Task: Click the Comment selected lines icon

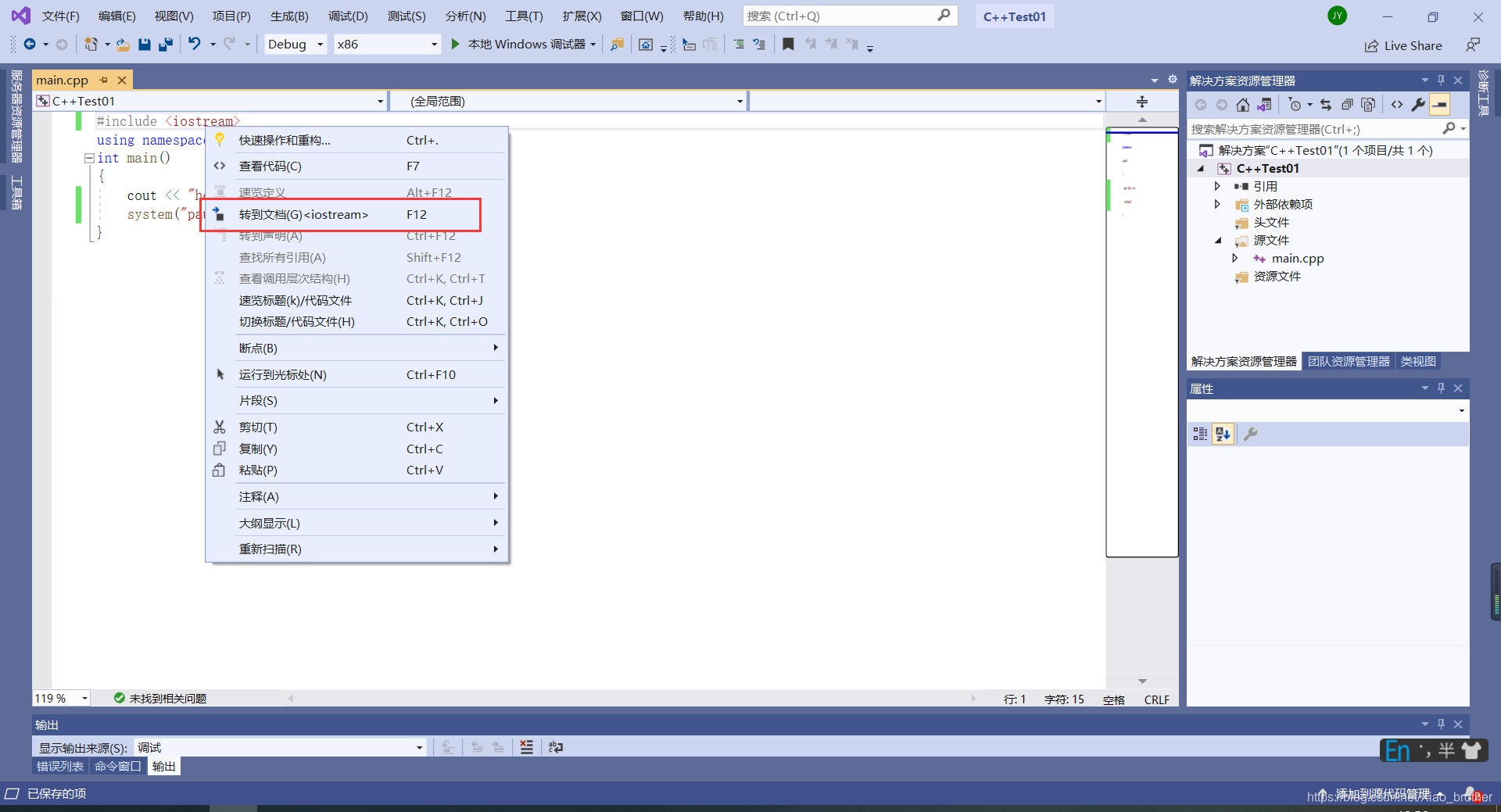Action: tap(739, 45)
